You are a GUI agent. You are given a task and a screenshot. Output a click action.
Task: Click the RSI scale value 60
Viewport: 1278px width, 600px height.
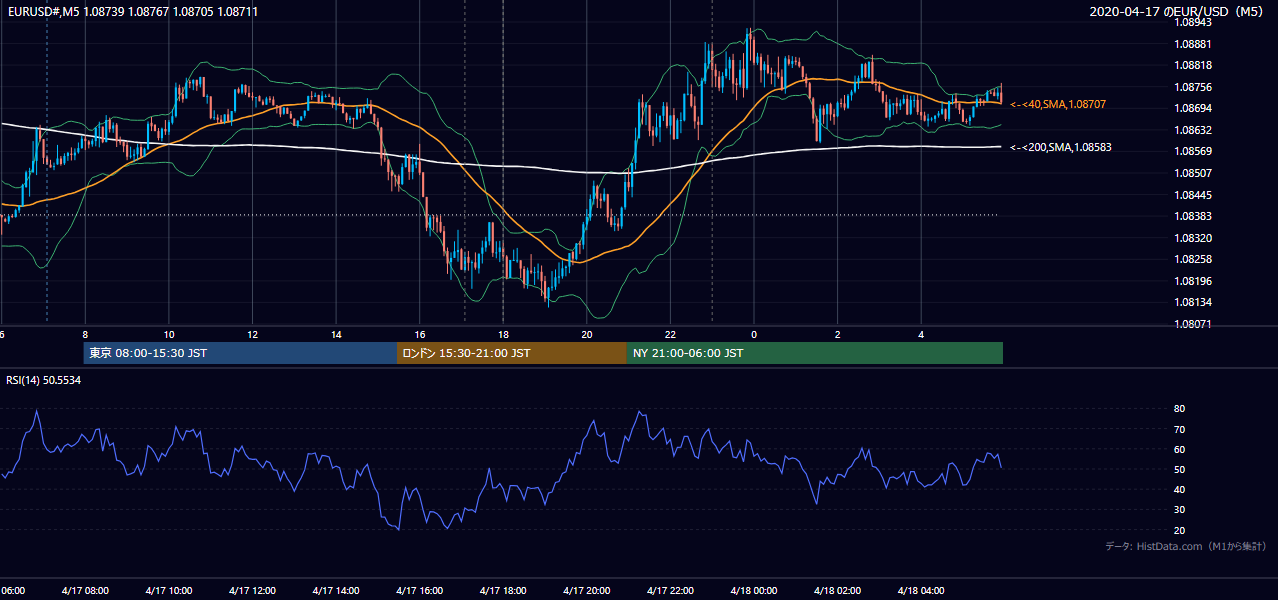click(x=1180, y=449)
